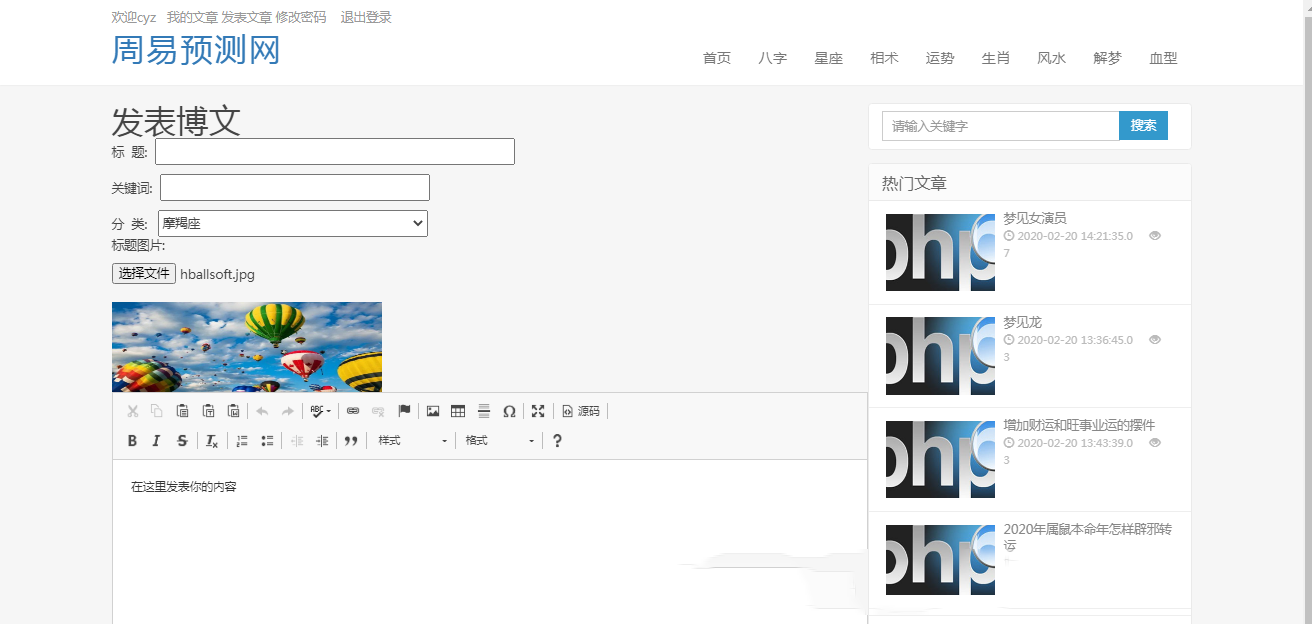Toggle numbered list in editor

point(242,441)
